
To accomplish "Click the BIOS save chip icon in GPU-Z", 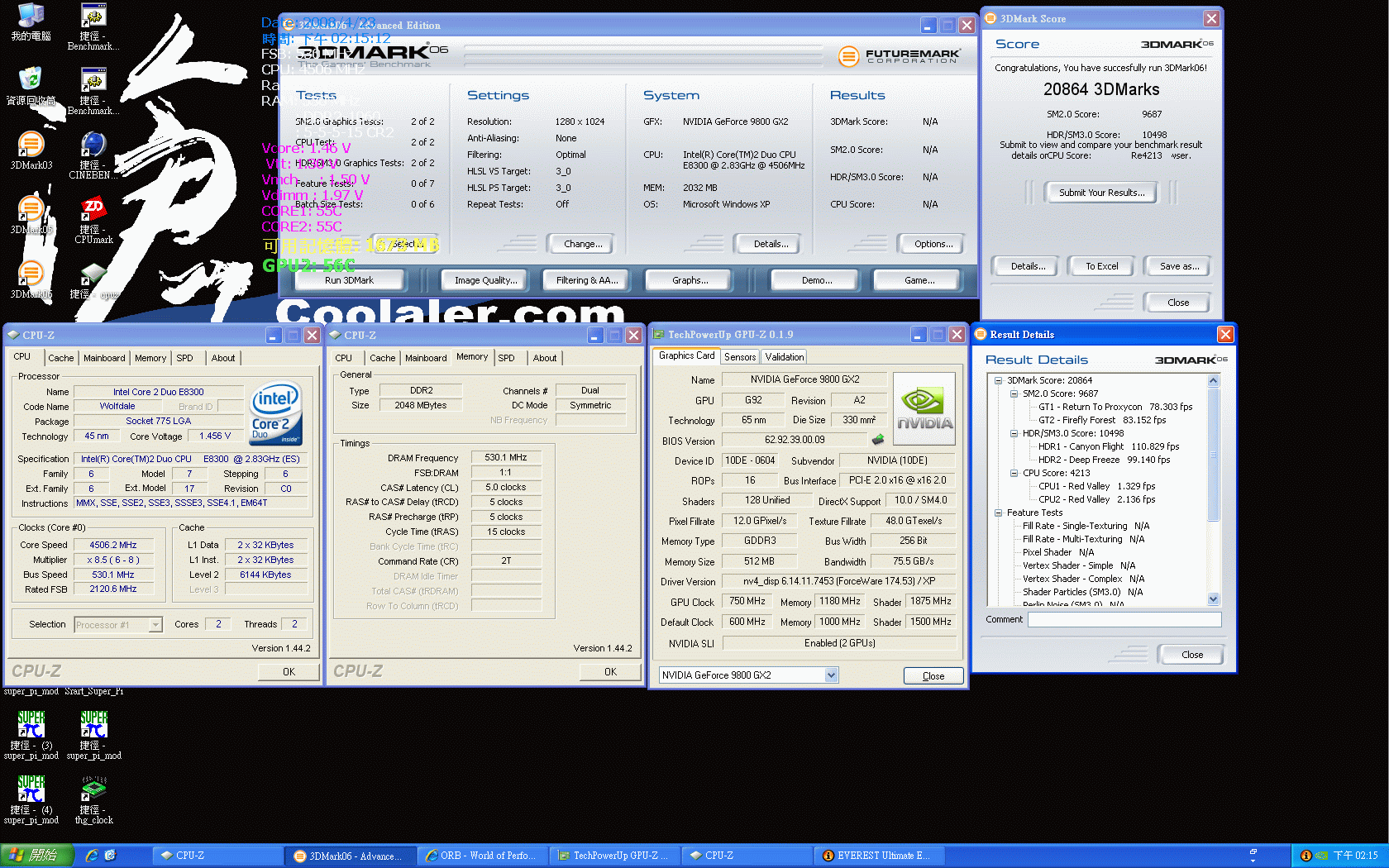I will pos(878,440).
